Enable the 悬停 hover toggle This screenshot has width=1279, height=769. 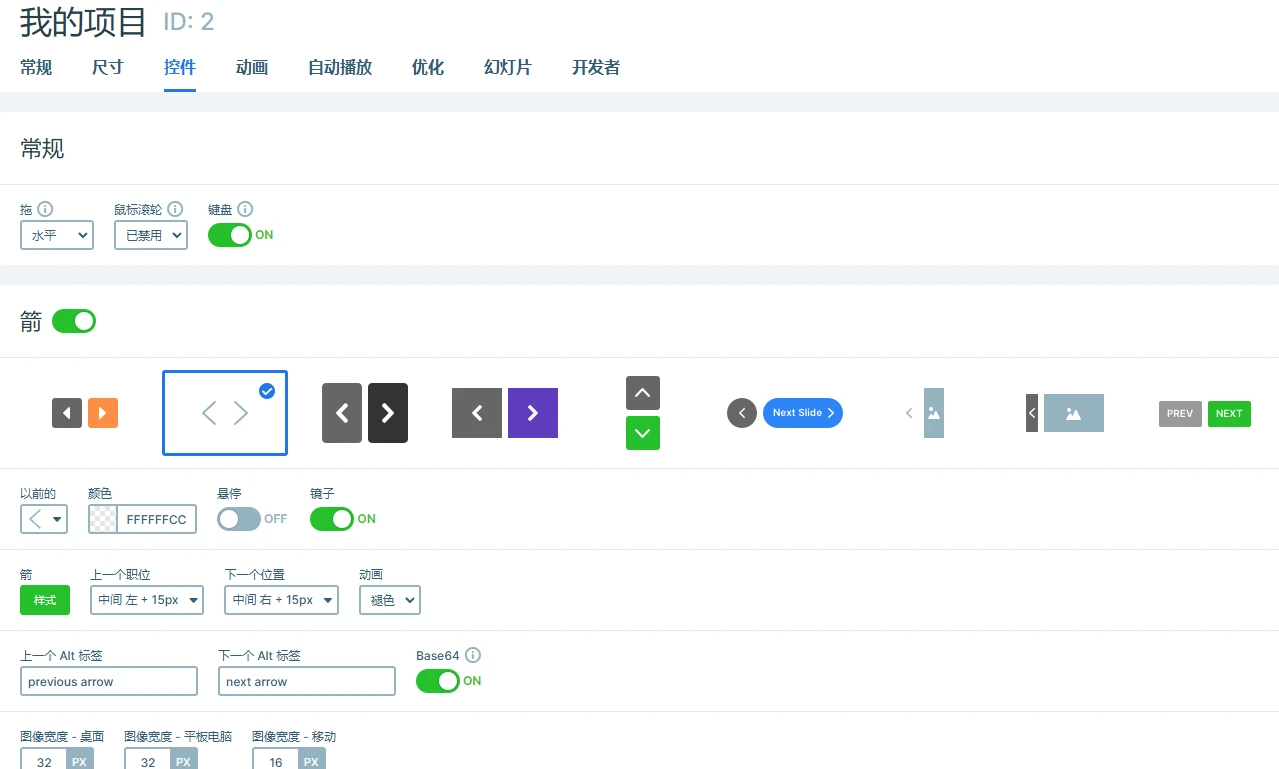point(238,519)
